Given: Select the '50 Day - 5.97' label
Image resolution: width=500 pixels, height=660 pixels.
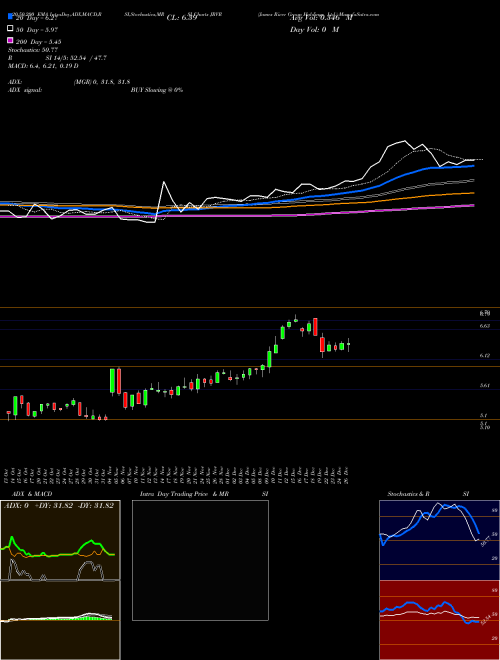Looking at the screenshot, I should click(x=37, y=29).
